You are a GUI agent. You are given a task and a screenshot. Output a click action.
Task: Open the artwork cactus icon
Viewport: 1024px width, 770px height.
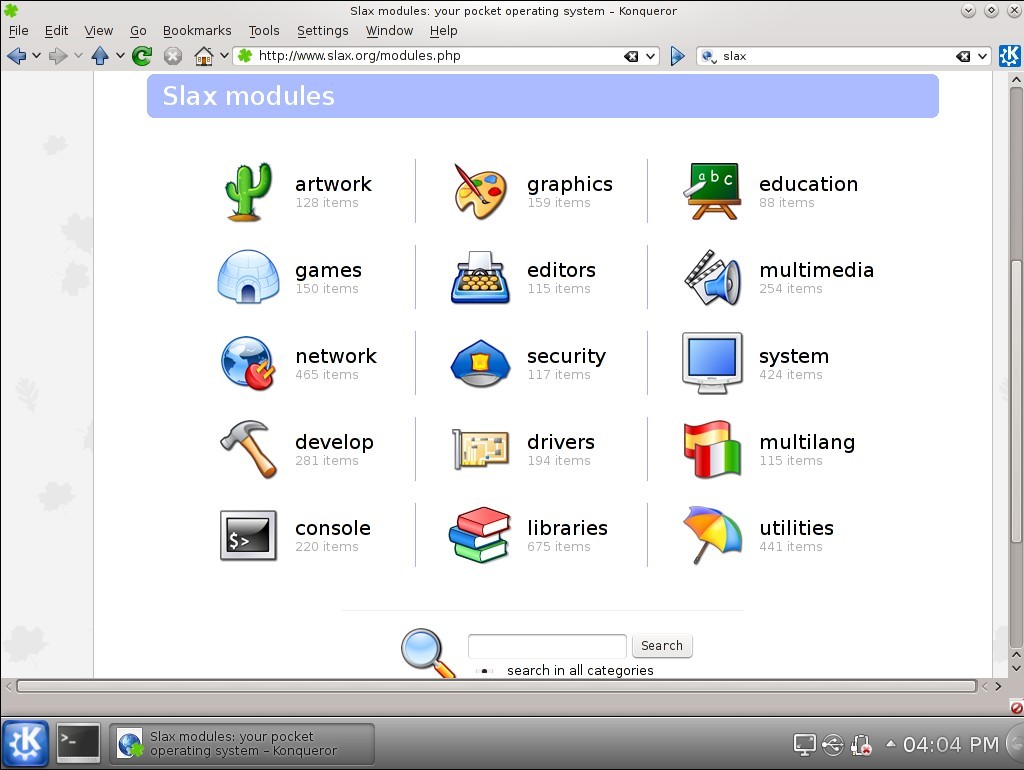coord(248,191)
